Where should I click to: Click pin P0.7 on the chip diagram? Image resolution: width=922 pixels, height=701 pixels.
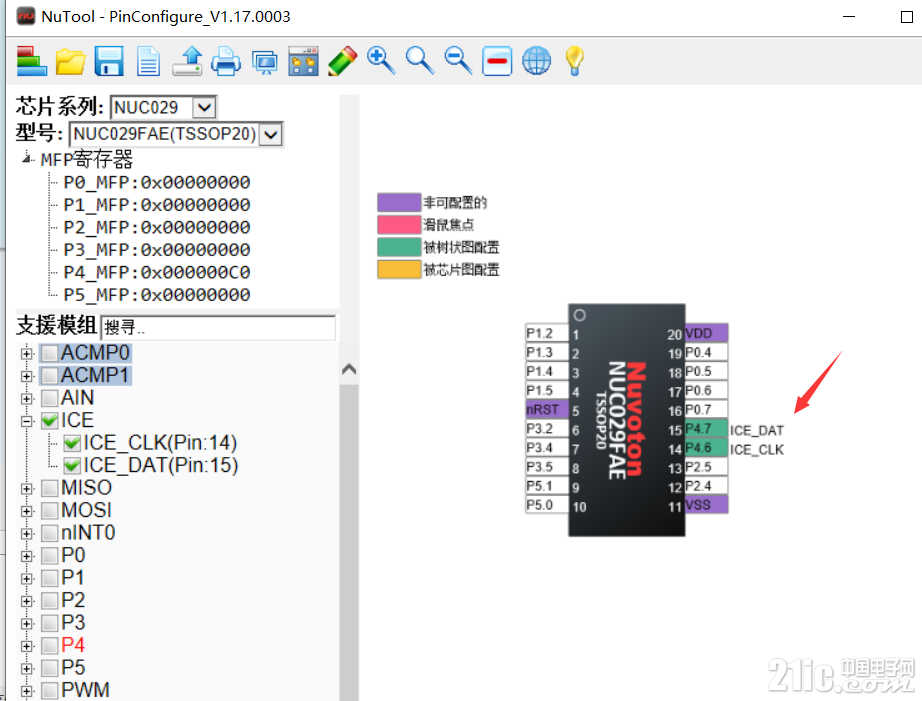706,409
